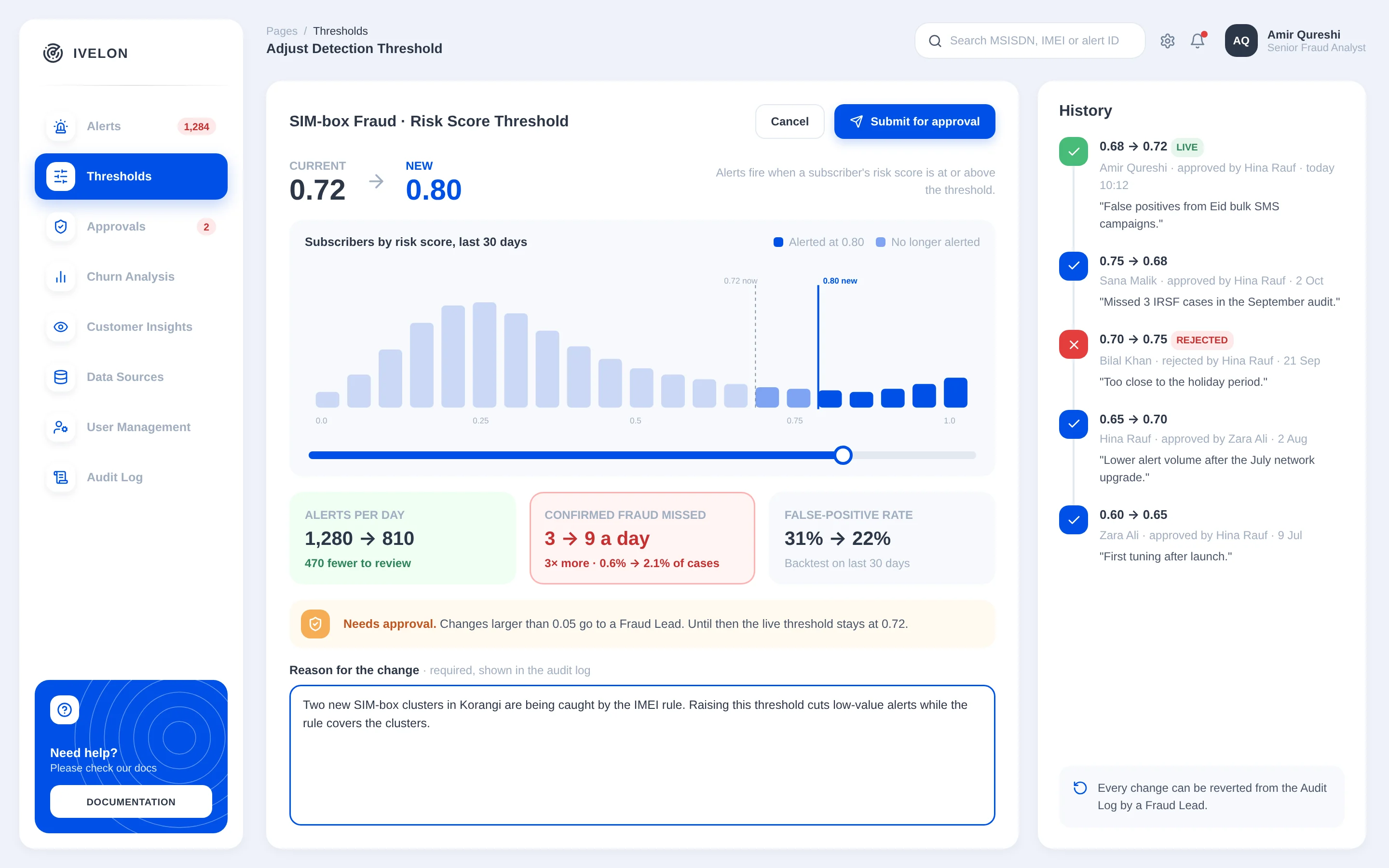
Task: Click the Pages breadcrumb link
Action: 281,31
